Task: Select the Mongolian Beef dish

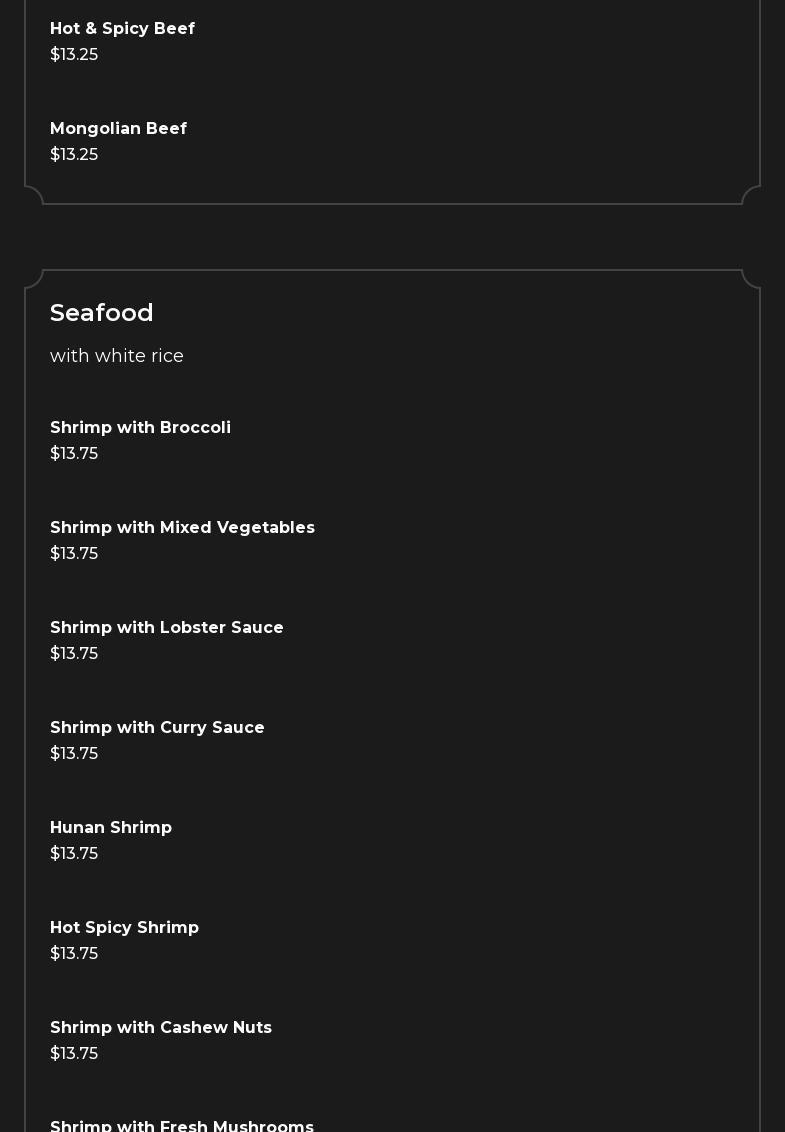Action: pyautogui.click(x=118, y=129)
